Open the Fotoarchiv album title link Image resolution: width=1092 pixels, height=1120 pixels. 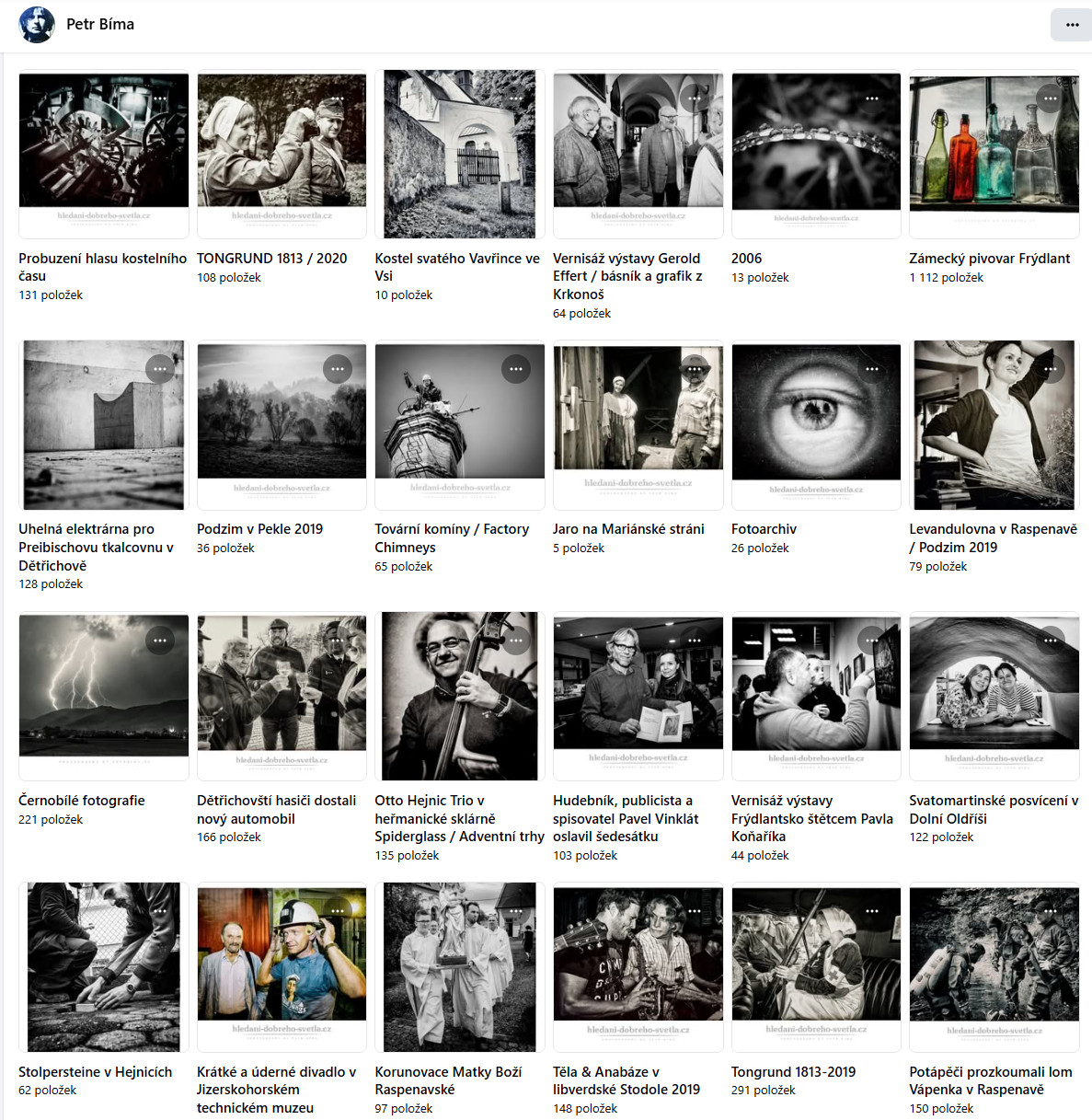tap(764, 529)
